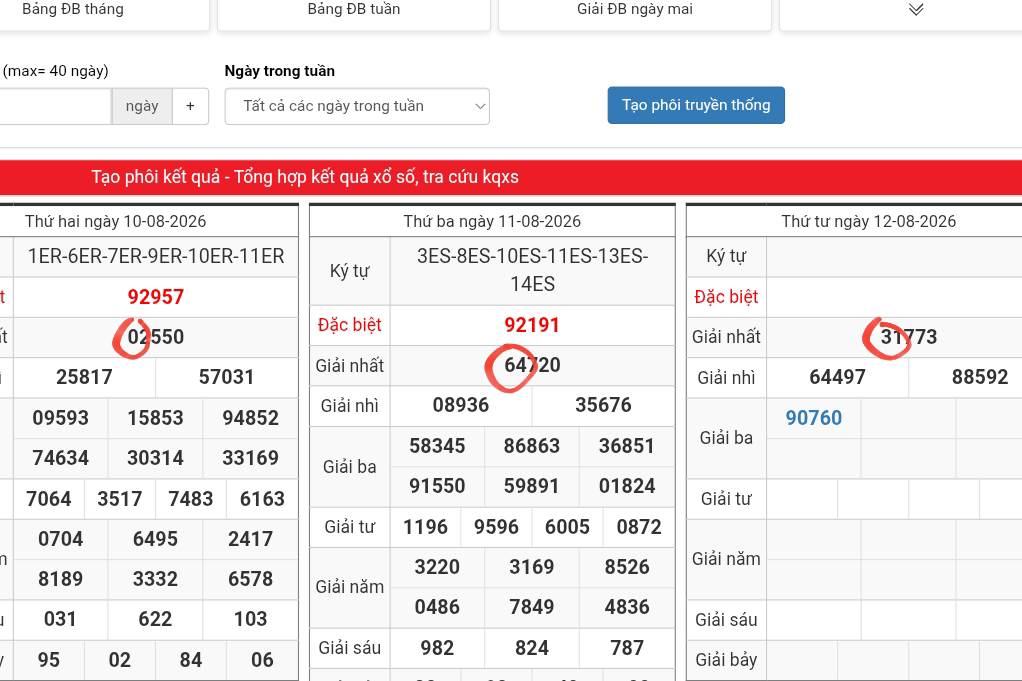Click sixth prize number 622
The image size is (1022, 681).
click(x=155, y=619)
